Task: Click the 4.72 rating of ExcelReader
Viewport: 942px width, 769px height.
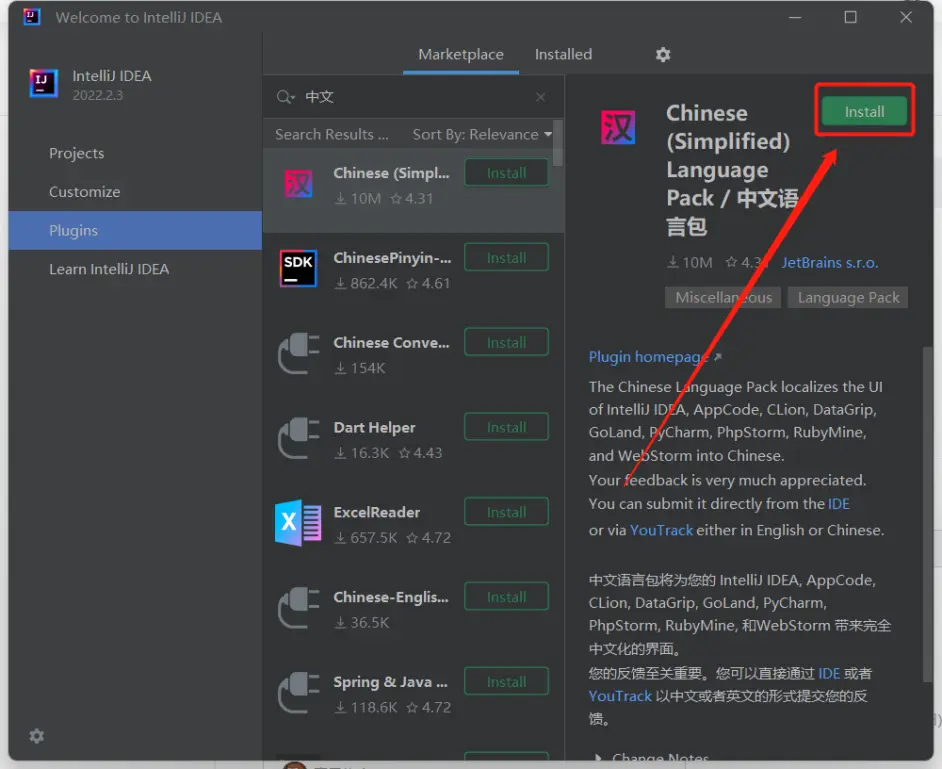Action: [x=429, y=538]
